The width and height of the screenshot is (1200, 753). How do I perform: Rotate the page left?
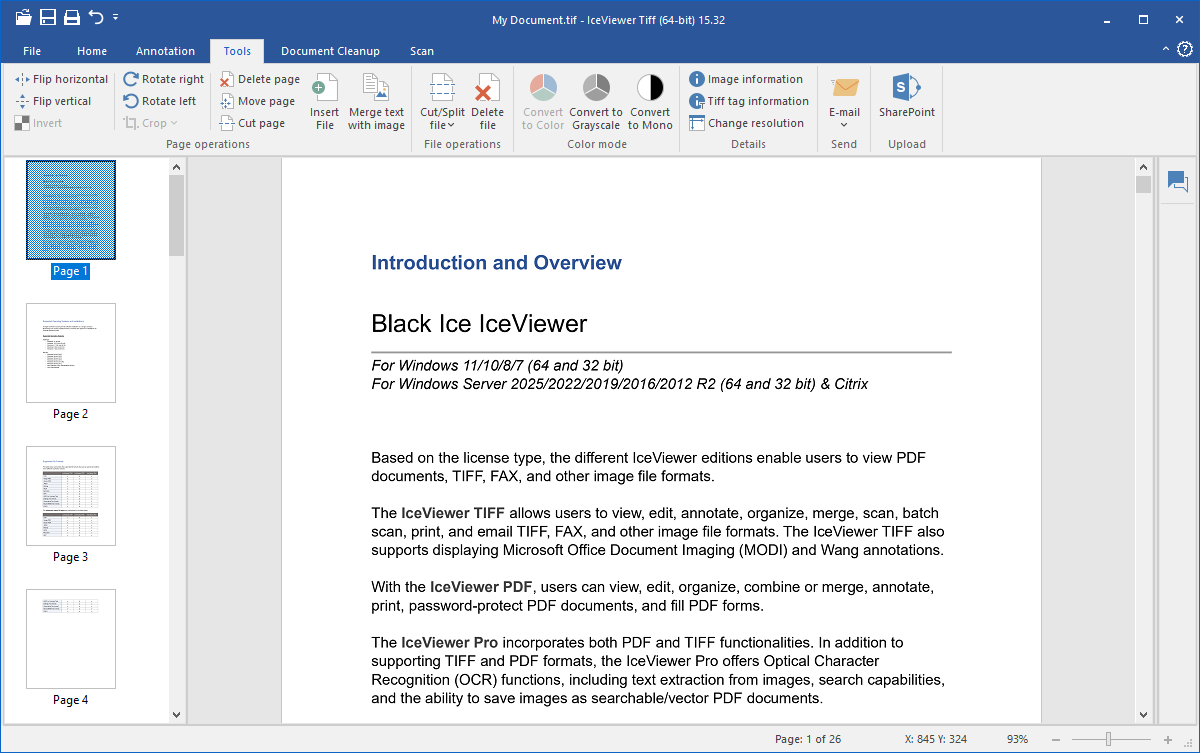coord(160,101)
